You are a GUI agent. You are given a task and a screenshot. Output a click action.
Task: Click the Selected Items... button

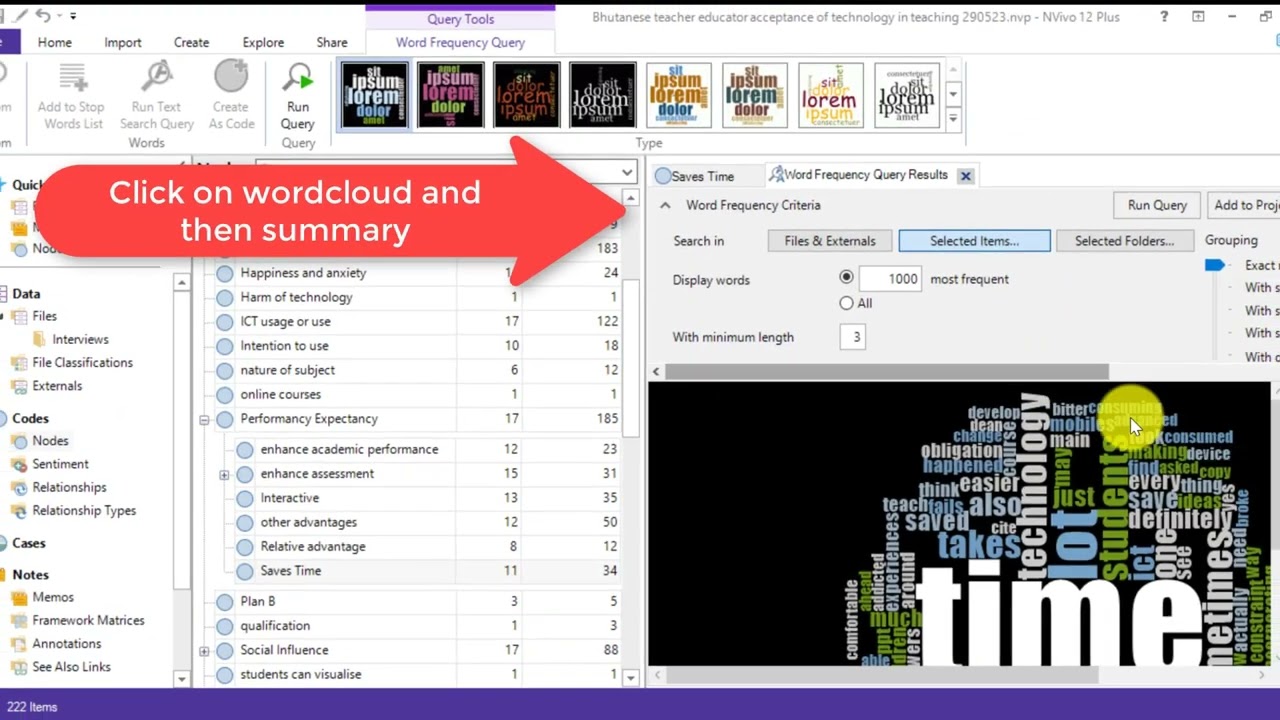974,241
